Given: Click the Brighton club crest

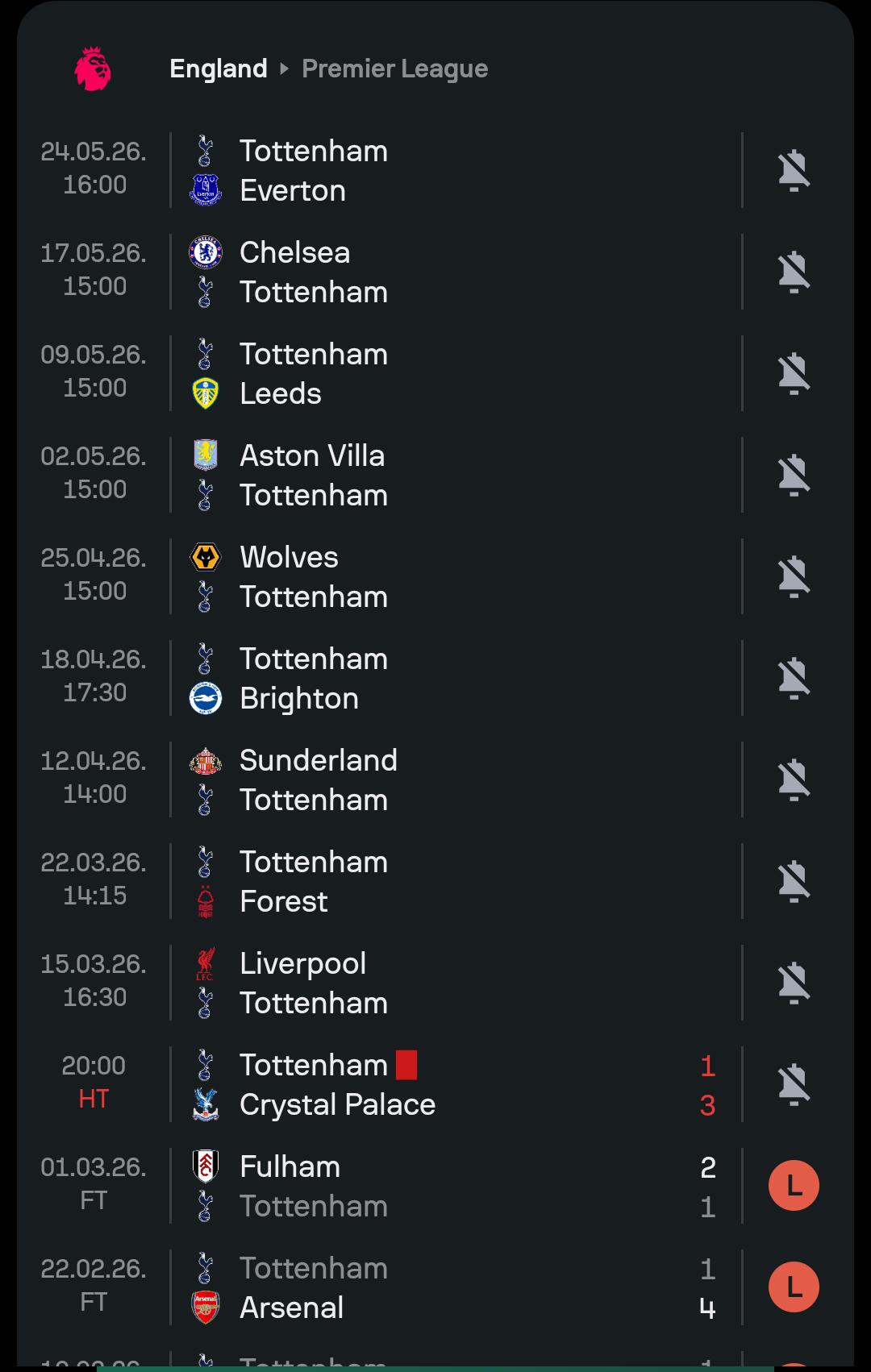Looking at the screenshot, I should pos(205,699).
